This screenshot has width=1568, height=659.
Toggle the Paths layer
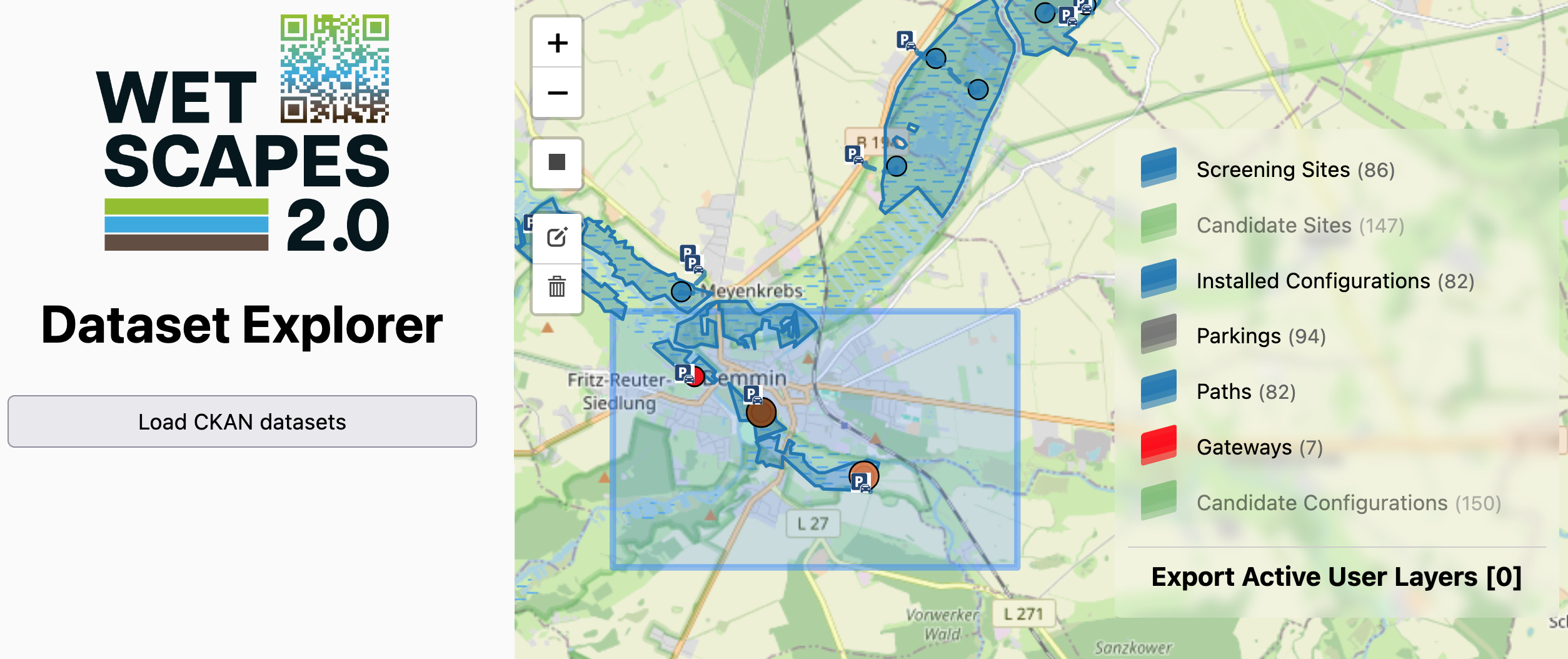pos(1245,392)
